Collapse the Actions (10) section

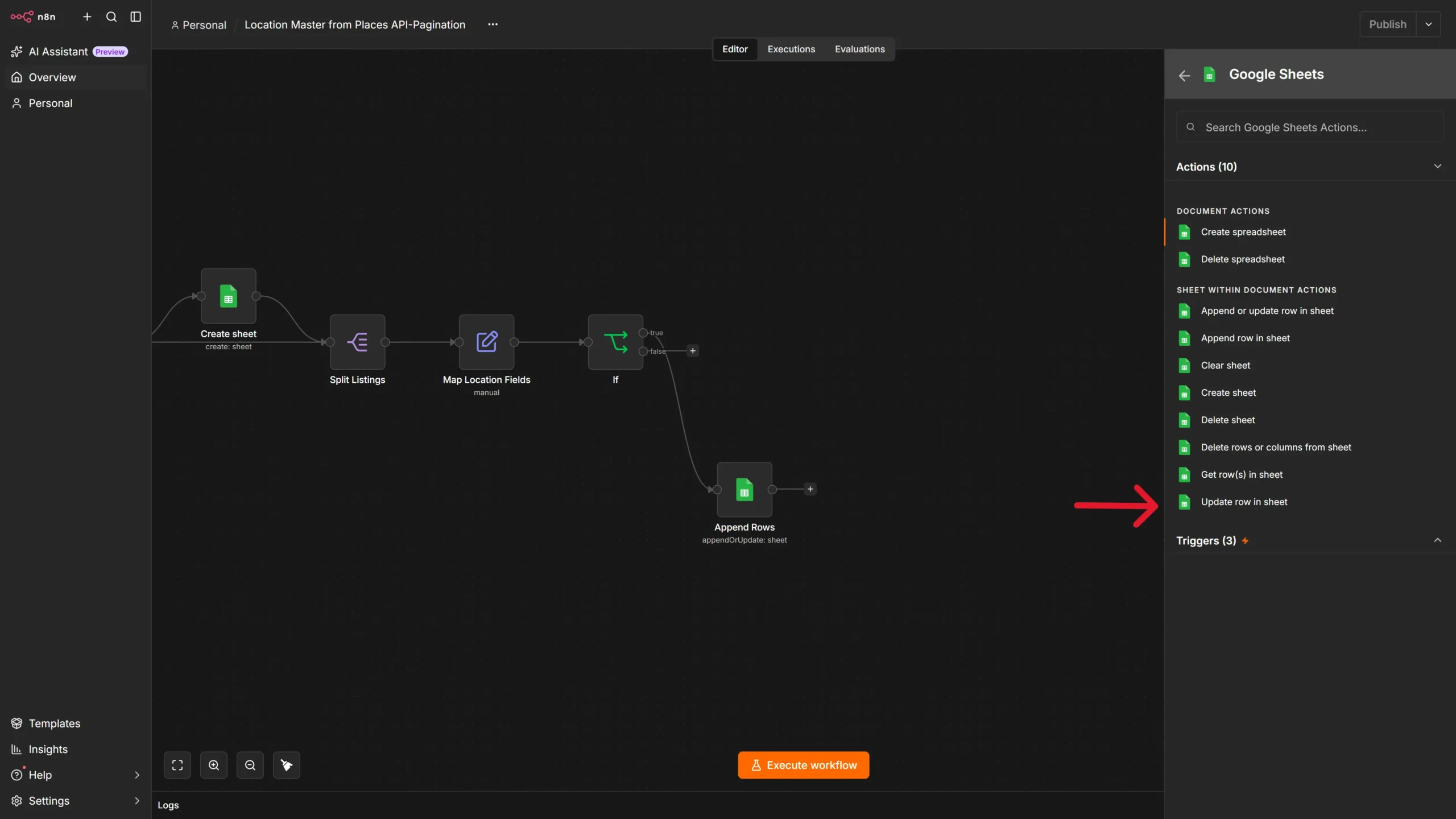1309,167
